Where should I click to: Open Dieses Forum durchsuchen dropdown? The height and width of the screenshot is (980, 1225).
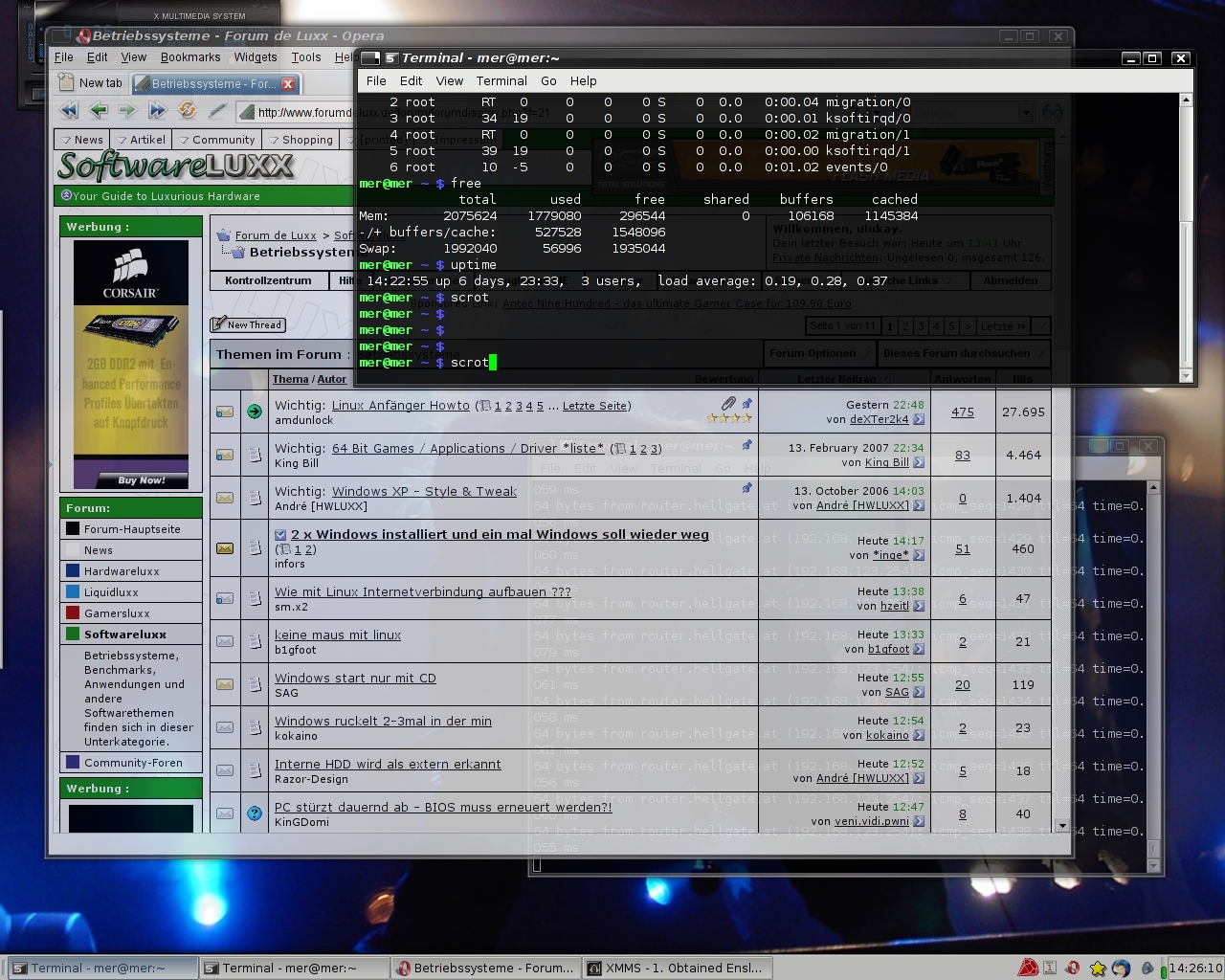pos(963,353)
